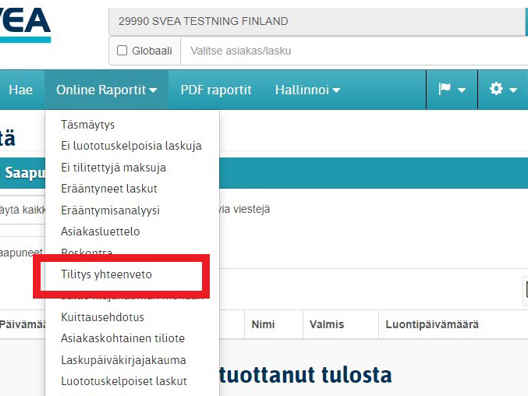Toggle the Globaali checkbox
This screenshot has width=528, height=396.
[122, 51]
